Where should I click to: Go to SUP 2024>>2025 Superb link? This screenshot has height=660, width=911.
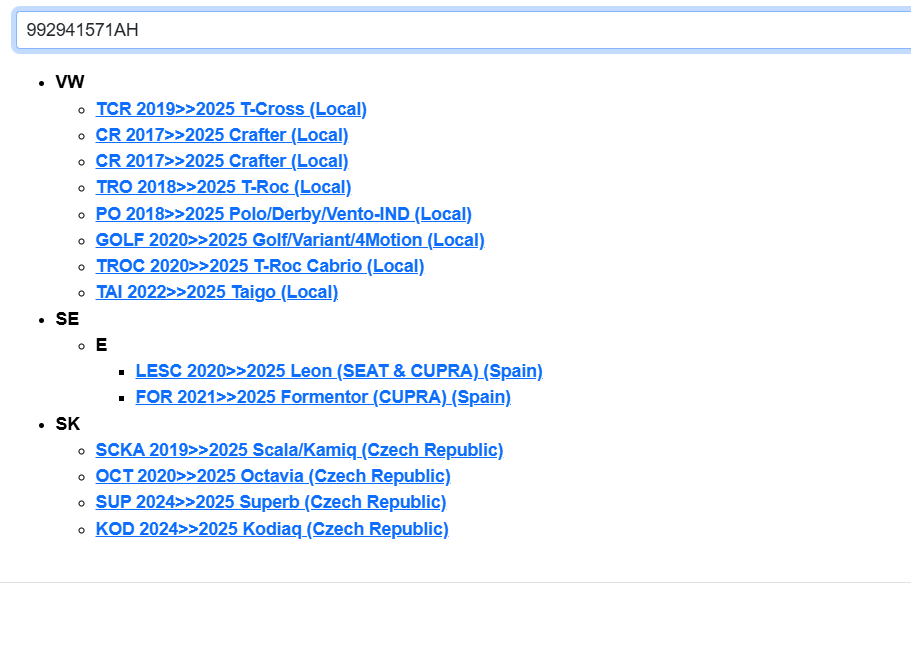click(271, 502)
